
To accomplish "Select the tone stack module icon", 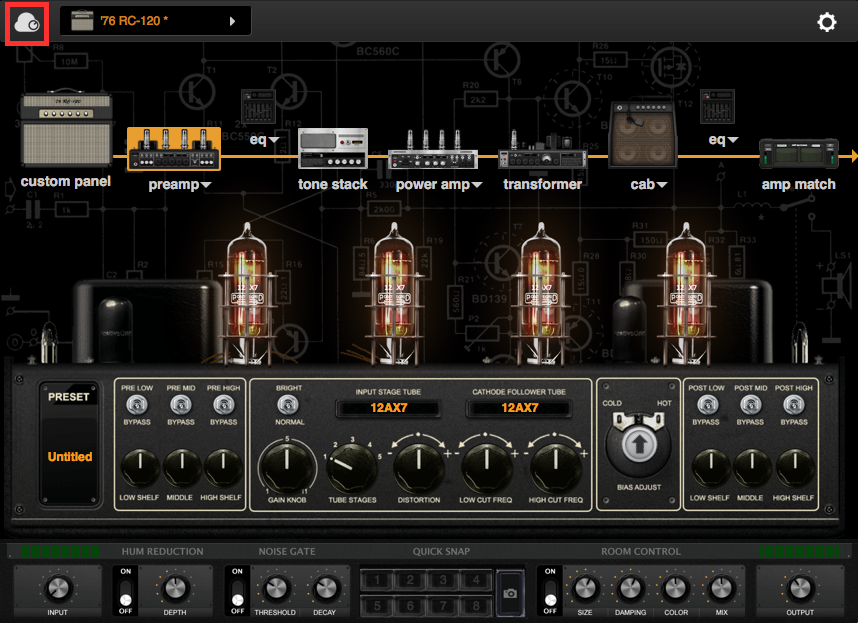I will point(332,150).
